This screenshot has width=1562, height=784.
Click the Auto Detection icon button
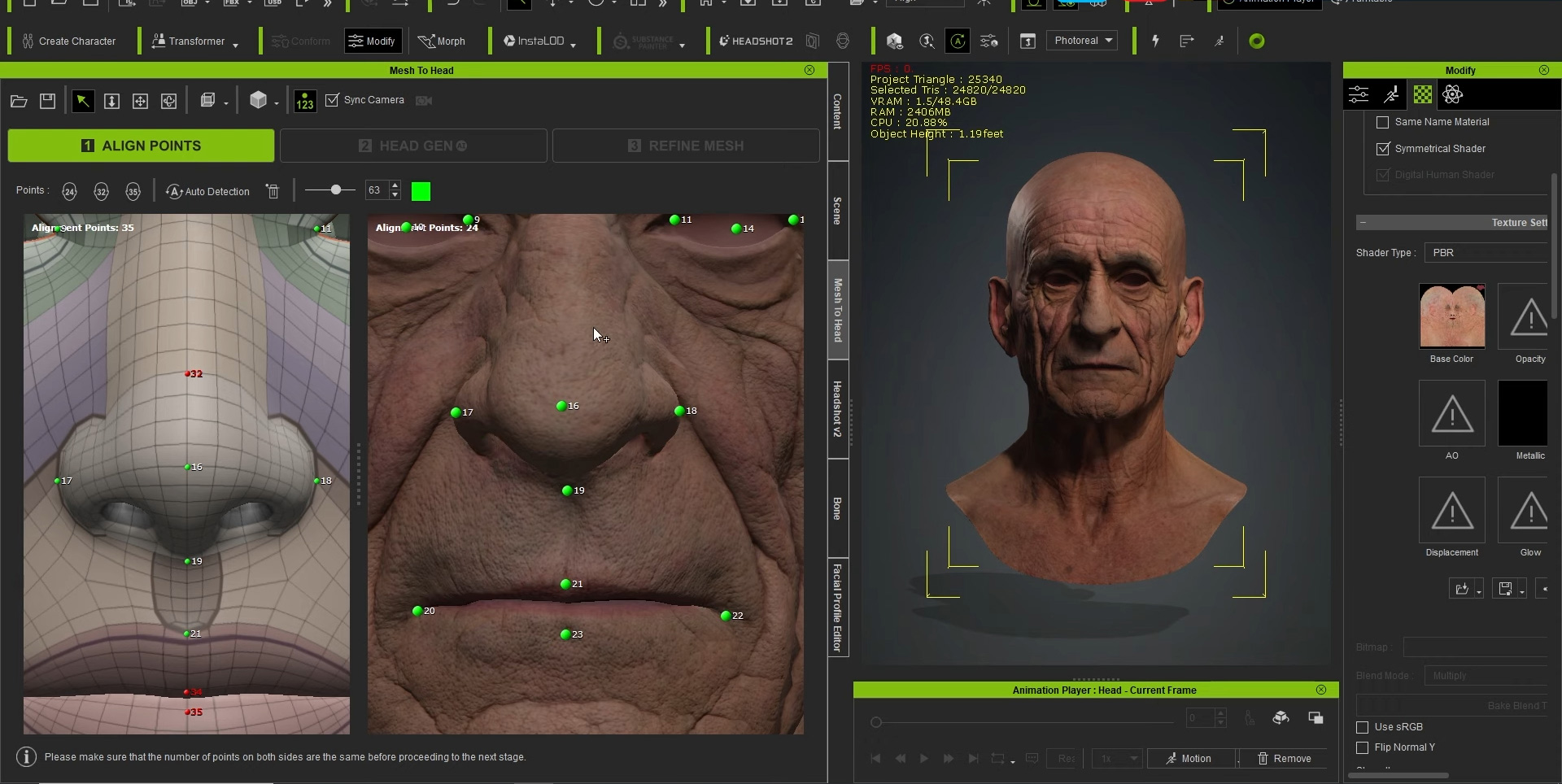207,191
